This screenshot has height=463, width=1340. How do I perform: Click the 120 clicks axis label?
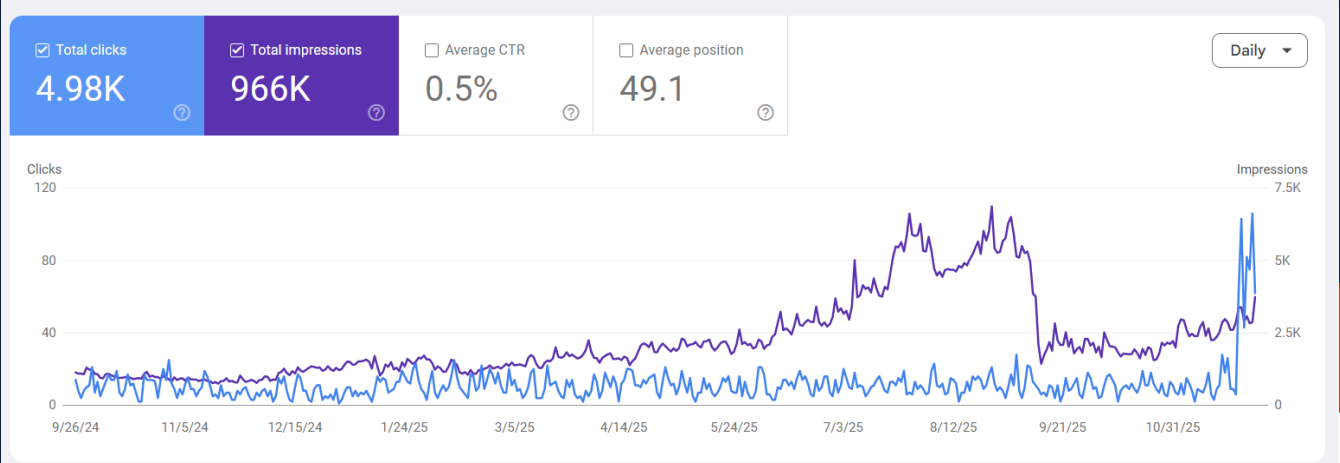[45, 188]
